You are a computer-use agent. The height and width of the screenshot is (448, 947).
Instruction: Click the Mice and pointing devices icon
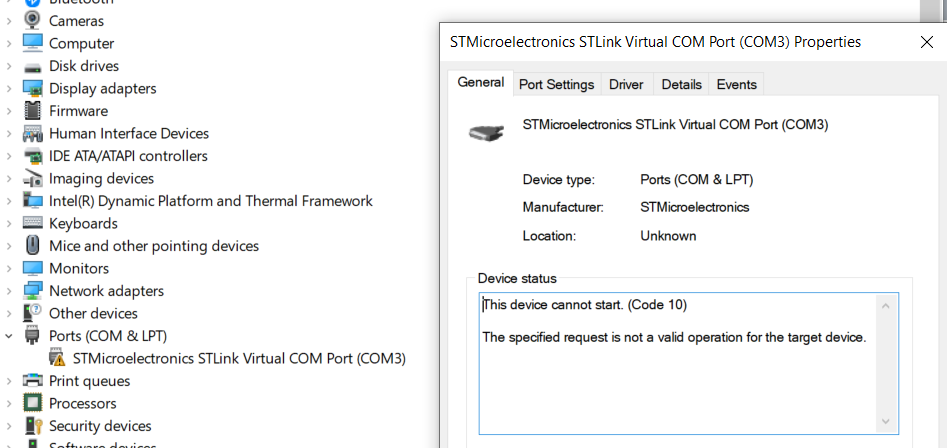click(x=33, y=246)
